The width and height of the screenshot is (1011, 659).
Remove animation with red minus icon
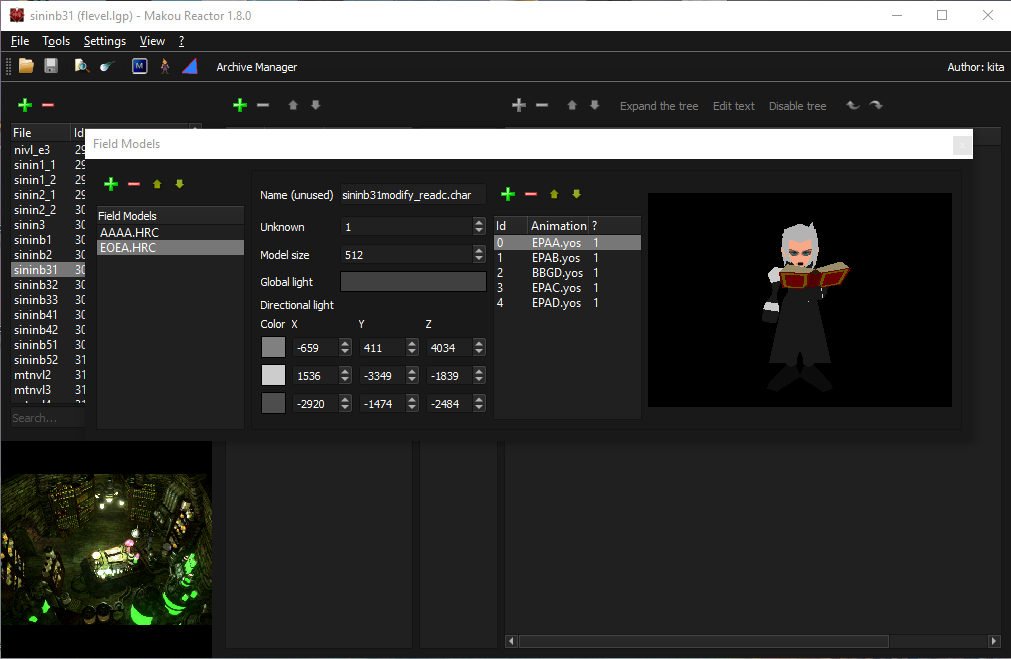click(x=531, y=194)
